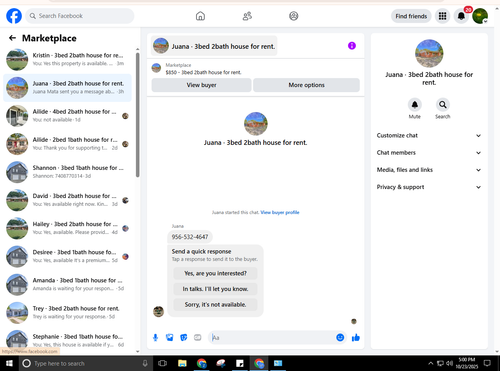Click Windows 'Type here to search' box
The image size is (500, 371).
tap(86, 363)
